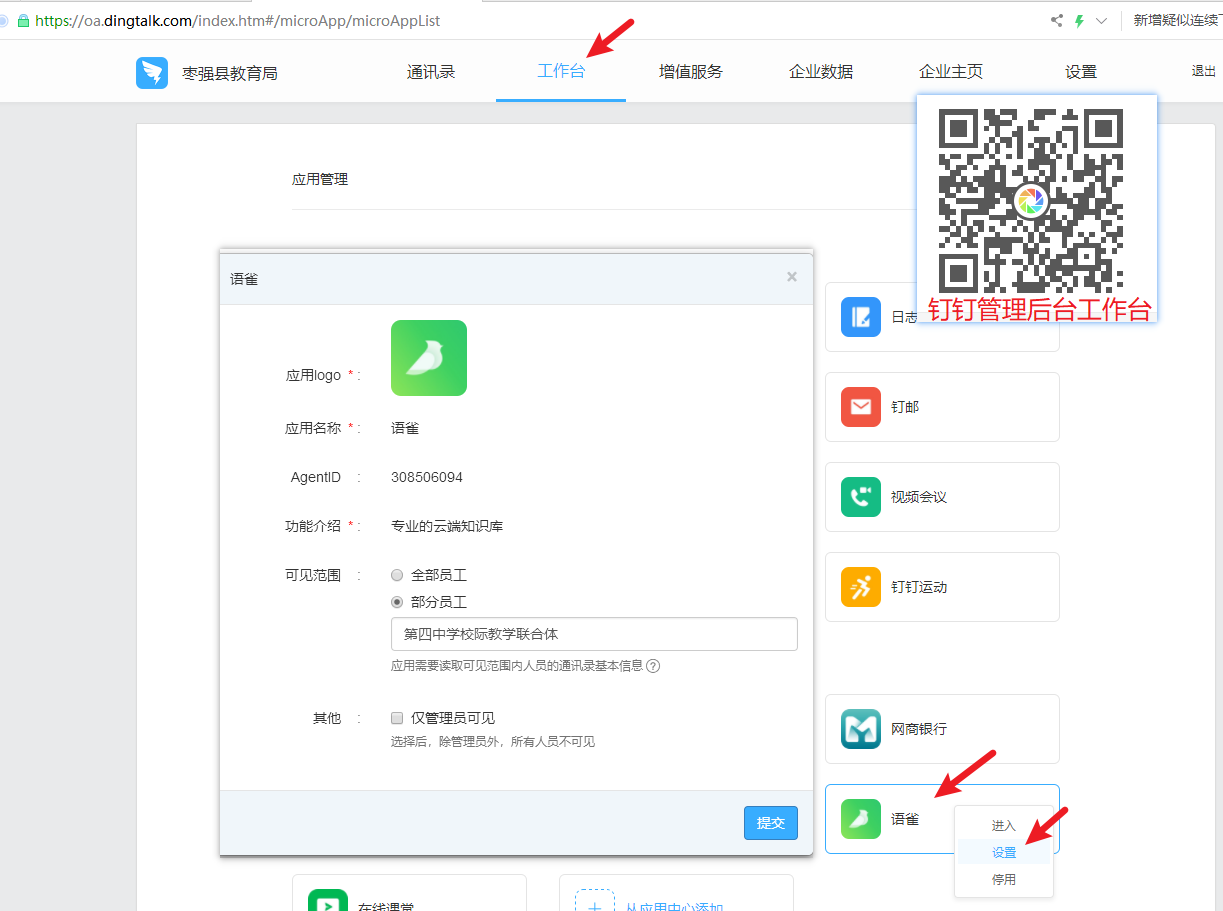Switch to the 企业数据 tab
1223x911 pixels.
pos(821,72)
